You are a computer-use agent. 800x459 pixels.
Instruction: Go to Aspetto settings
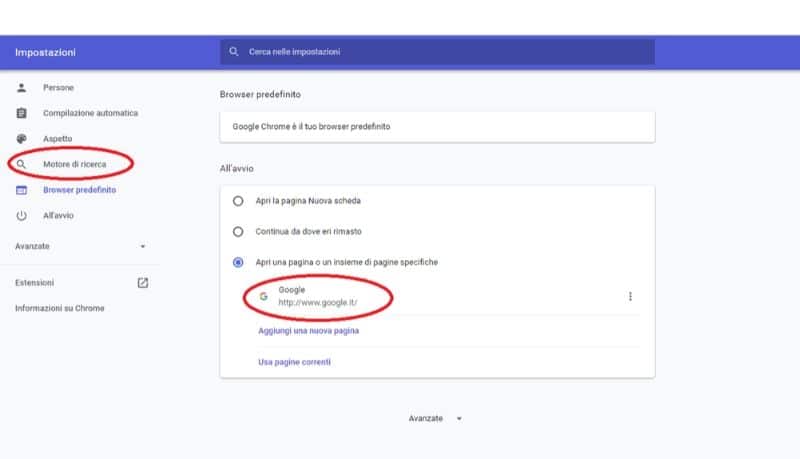coord(58,139)
